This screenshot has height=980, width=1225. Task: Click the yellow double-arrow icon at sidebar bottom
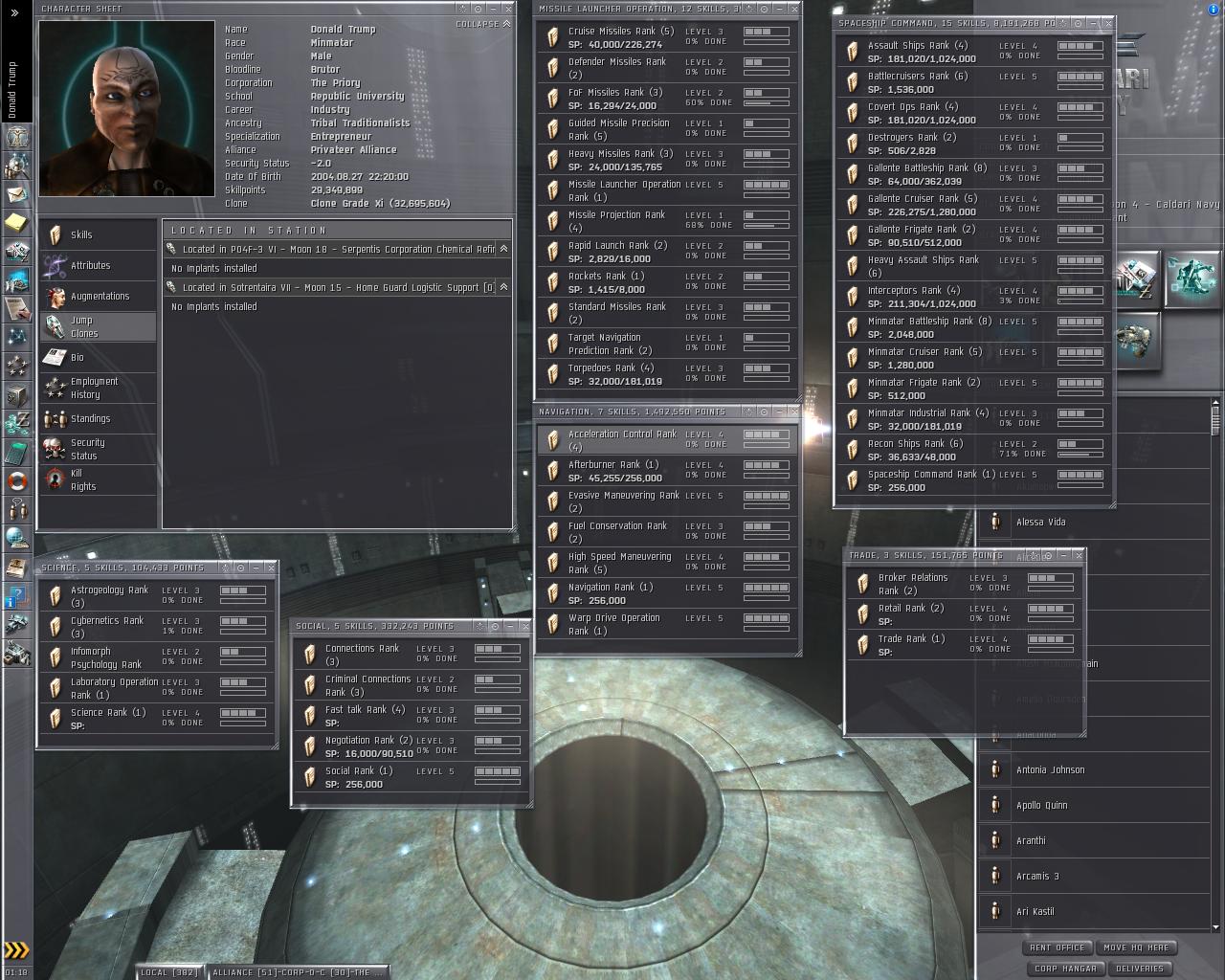coord(16,950)
